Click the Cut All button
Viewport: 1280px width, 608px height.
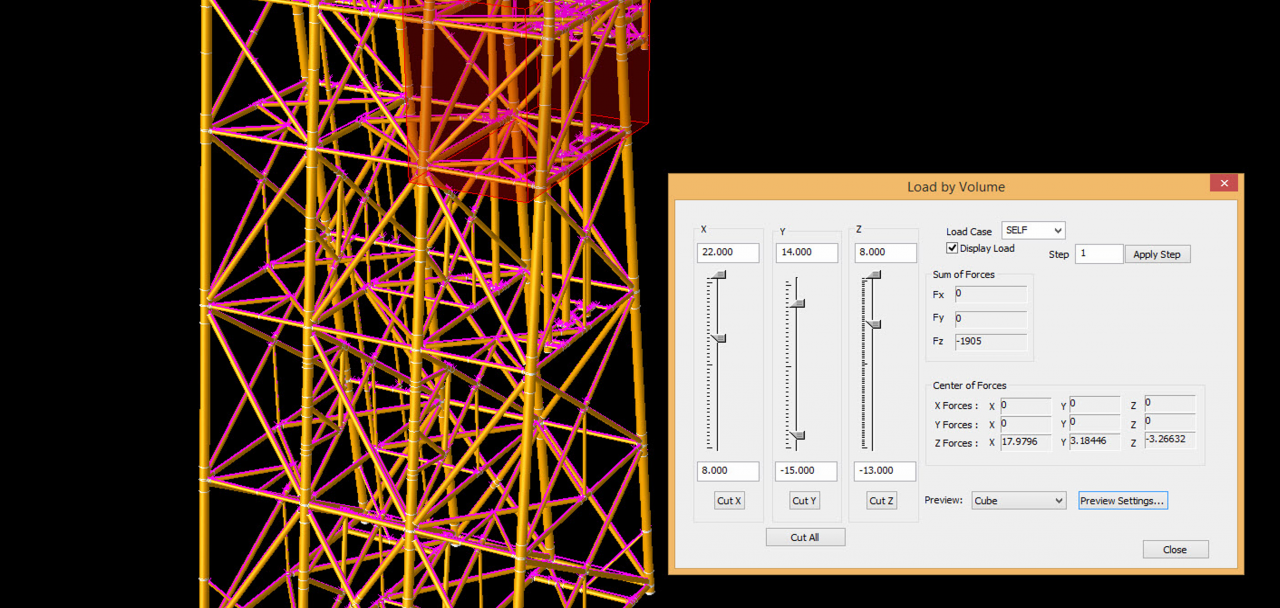click(x=805, y=537)
